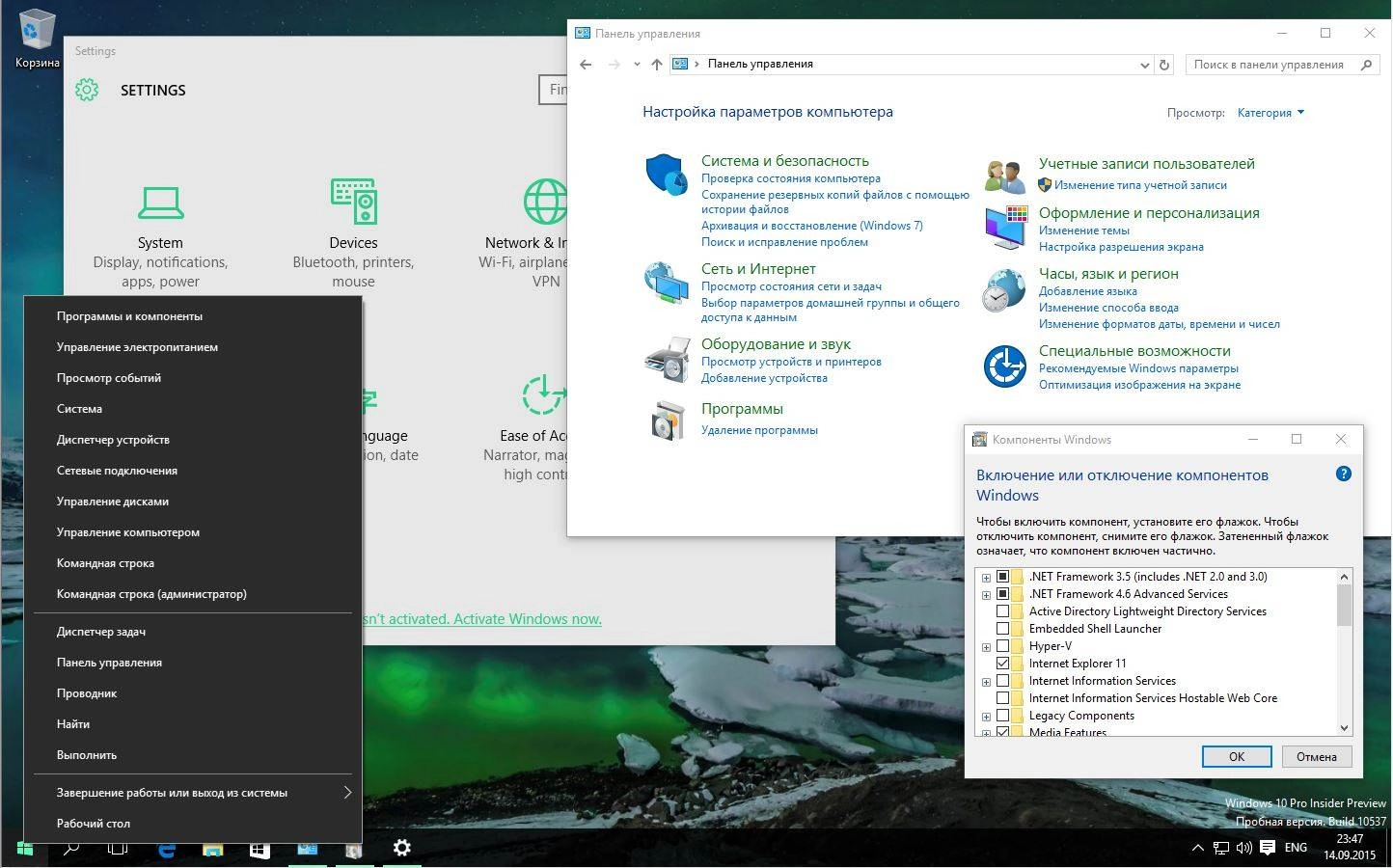
Task: Toggle .NET Framework 3.5 checkbox
Action: [1002, 577]
